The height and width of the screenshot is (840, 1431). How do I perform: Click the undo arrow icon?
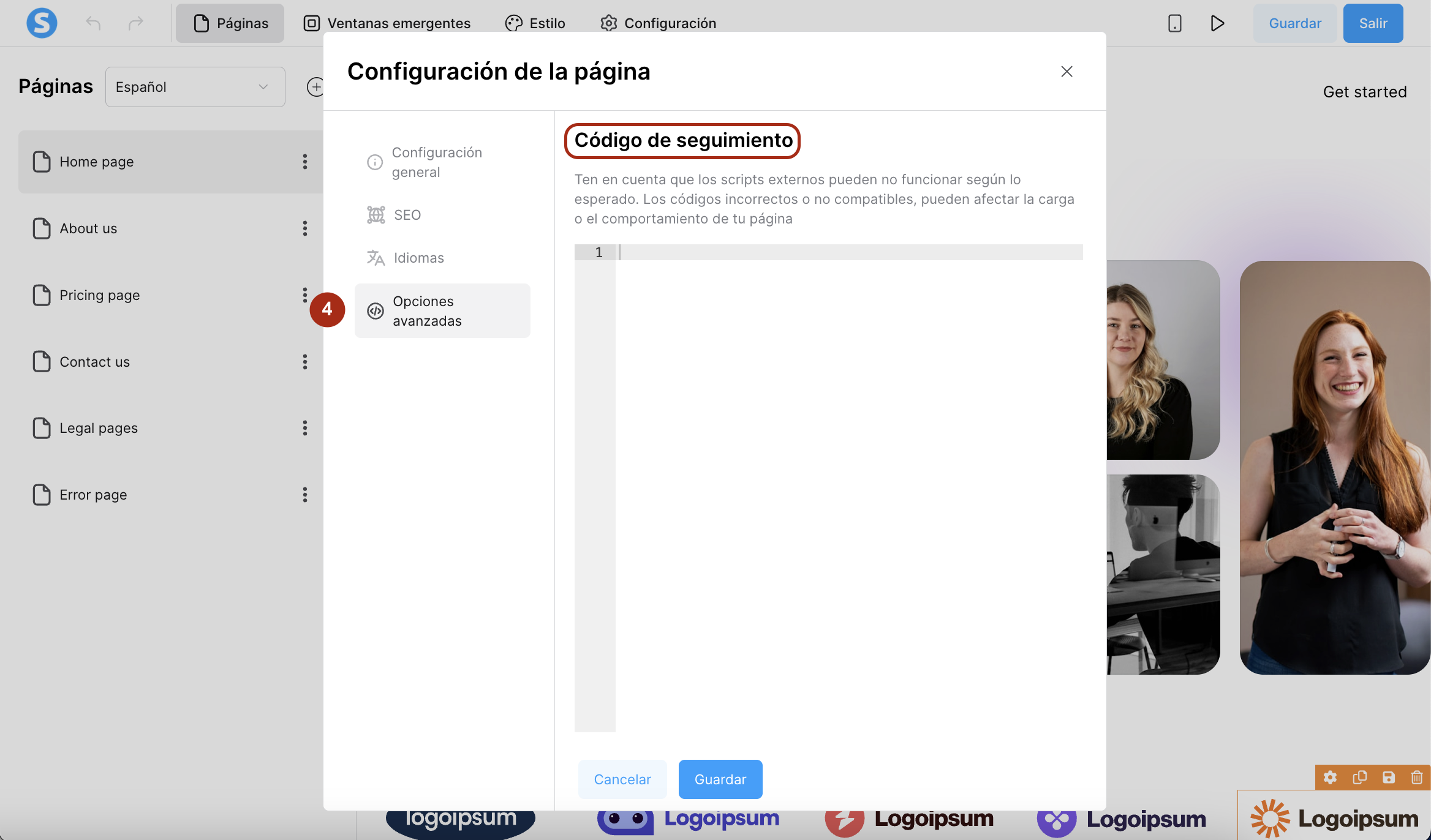pyautogui.click(x=93, y=23)
